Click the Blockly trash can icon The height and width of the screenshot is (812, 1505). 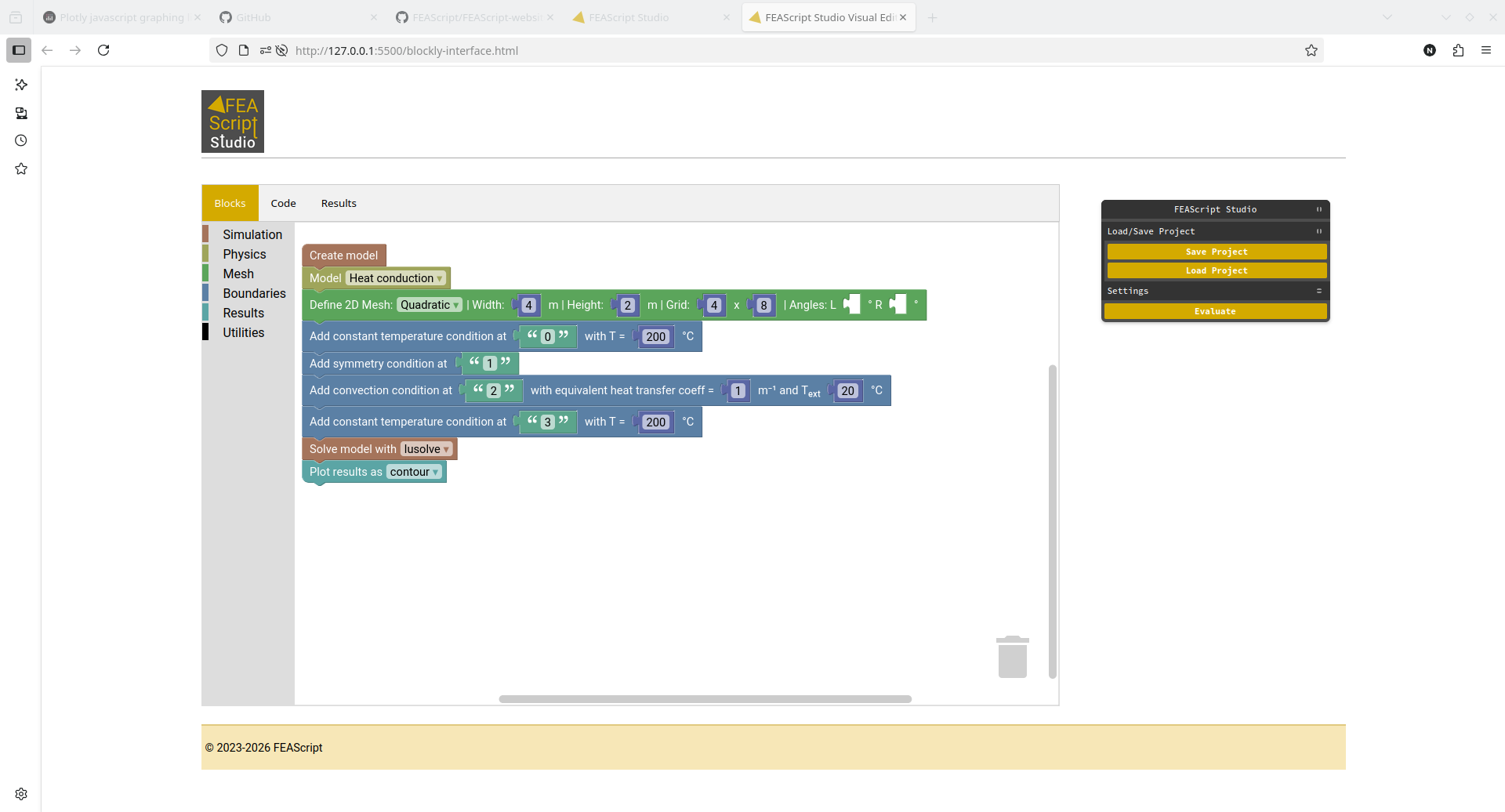coord(1012,657)
